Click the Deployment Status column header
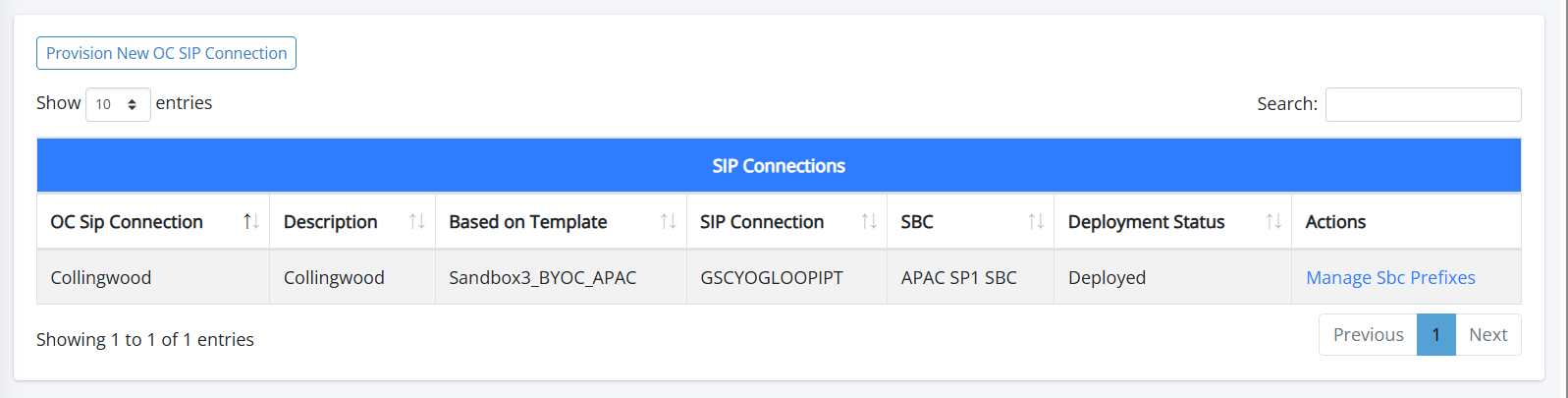Viewport: 1568px width, 398px height. coord(1146,222)
